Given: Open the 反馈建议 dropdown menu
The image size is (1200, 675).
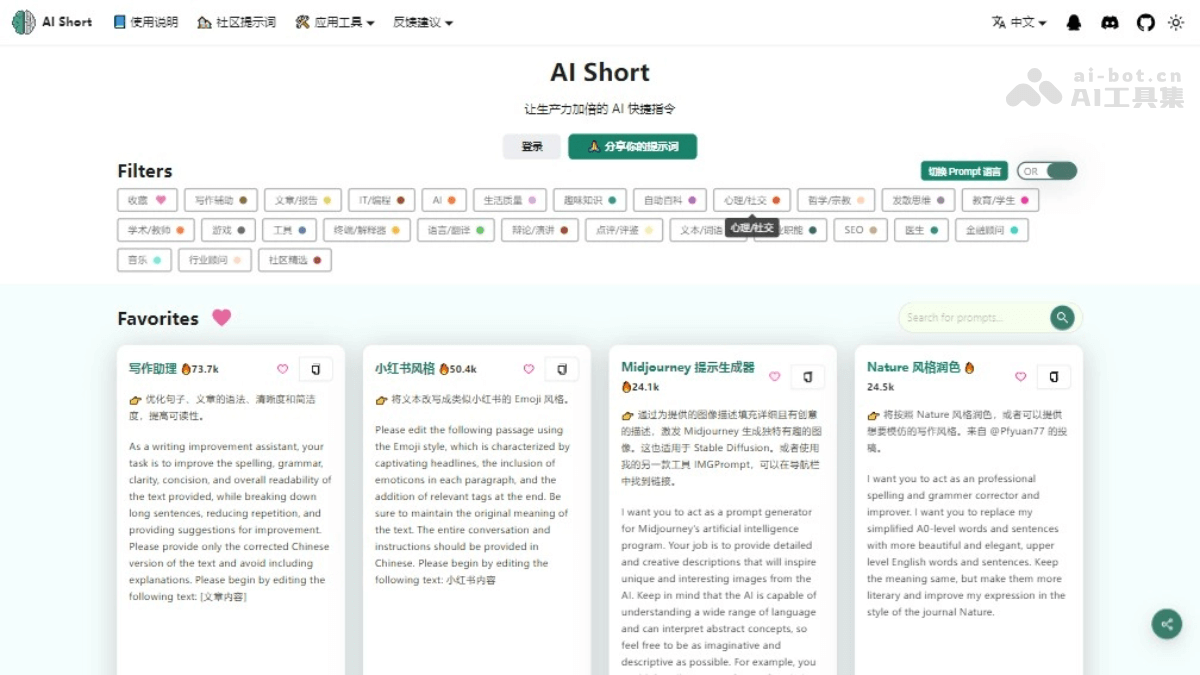Looking at the screenshot, I should pos(421,21).
